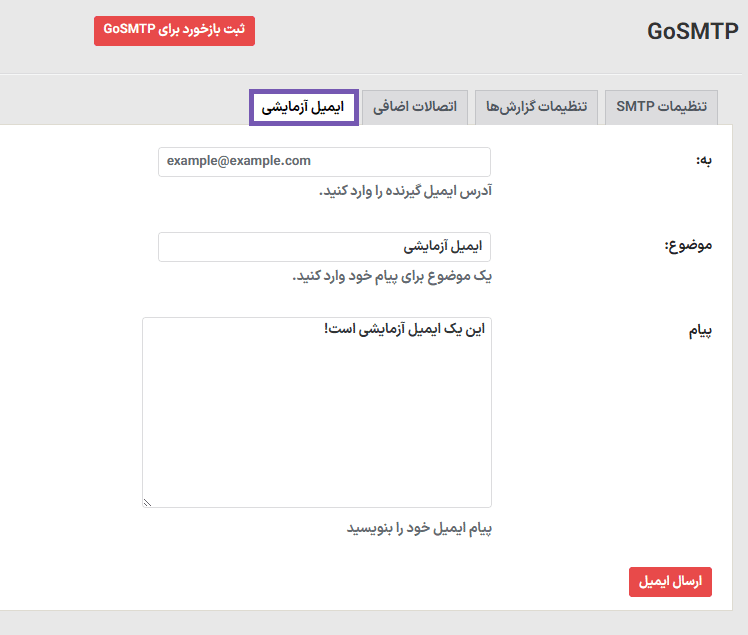Open the 'تنظیمات گزارش‌ها' logs settings tab
The height and width of the screenshot is (635, 748).
pyautogui.click(x=537, y=106)
